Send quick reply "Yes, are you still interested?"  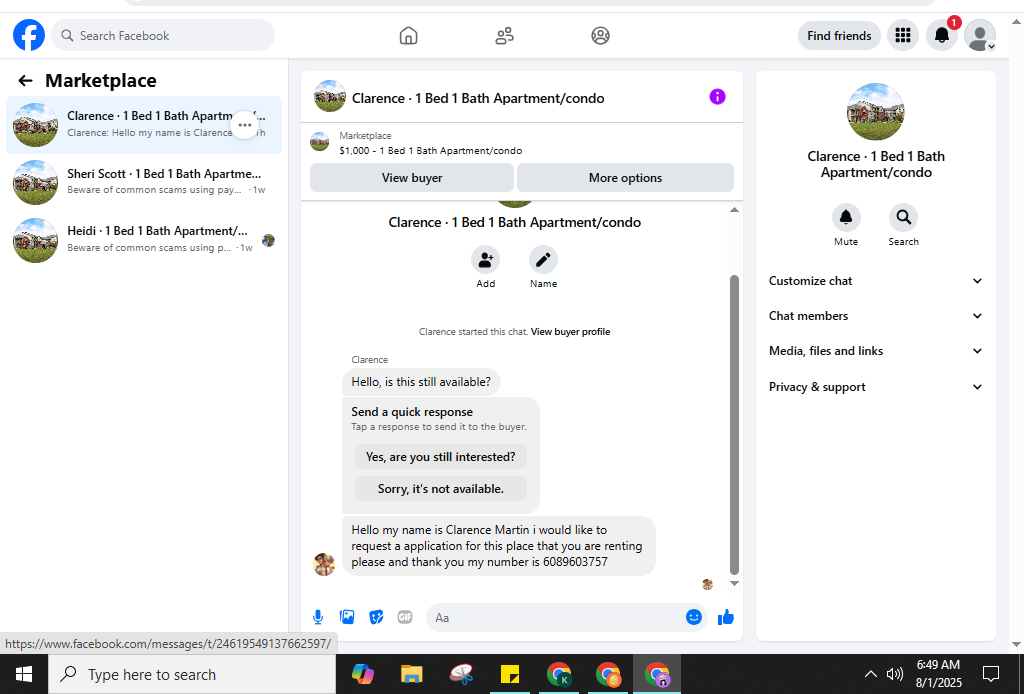coord(441,456)
